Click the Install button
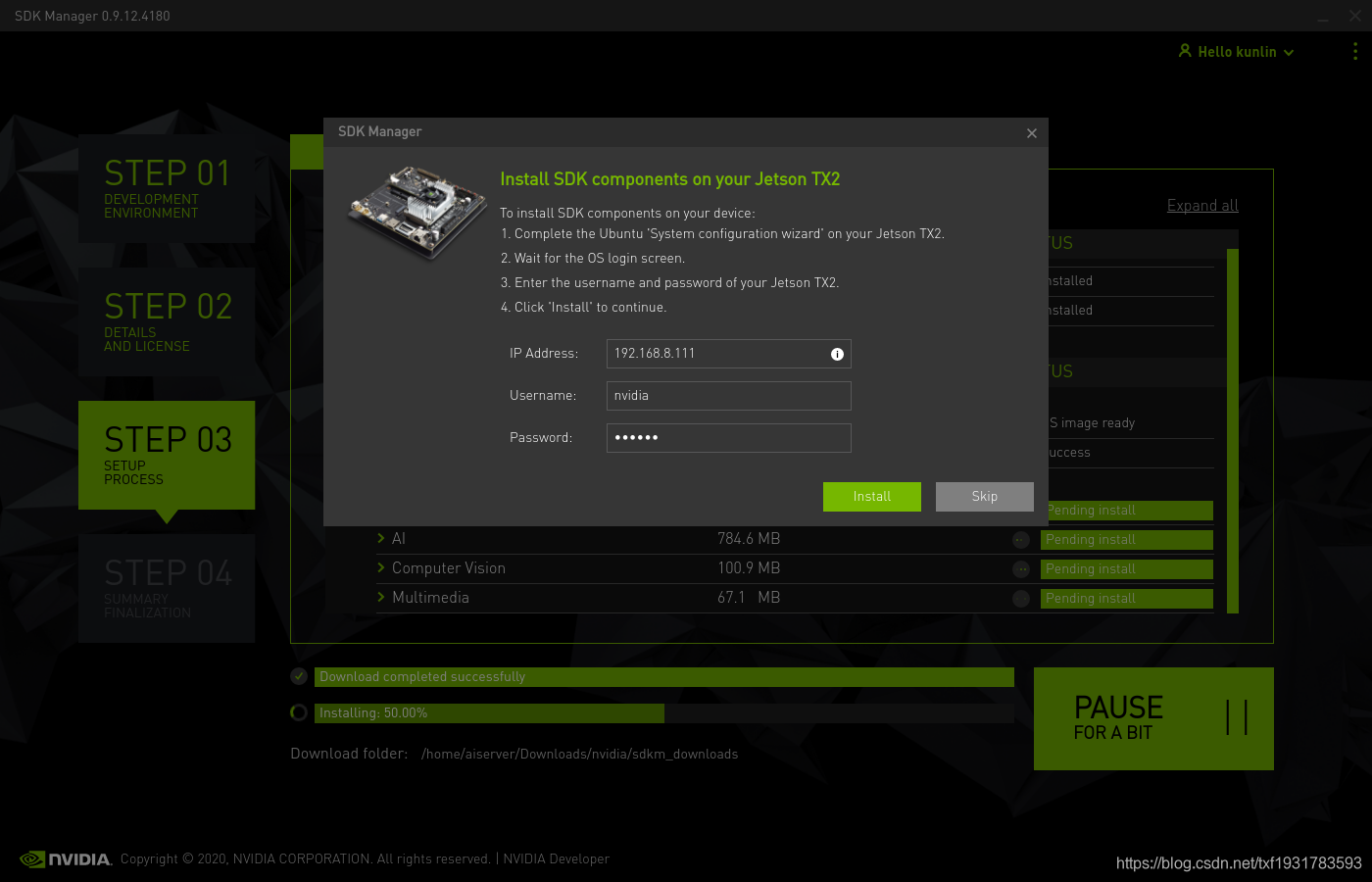The image size is (1372, 882). (872, 497)
